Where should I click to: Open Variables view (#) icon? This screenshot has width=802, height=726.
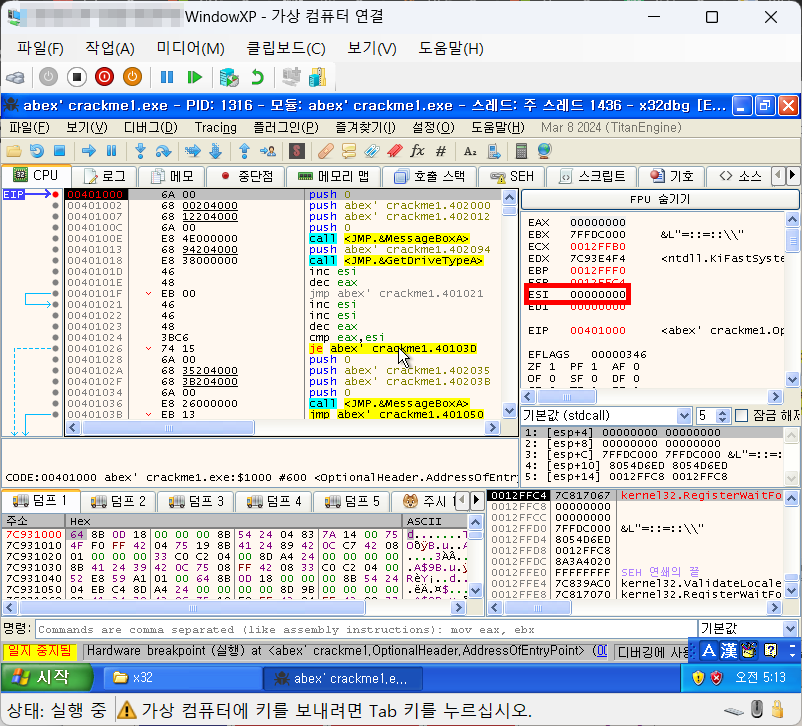point(441,151)
